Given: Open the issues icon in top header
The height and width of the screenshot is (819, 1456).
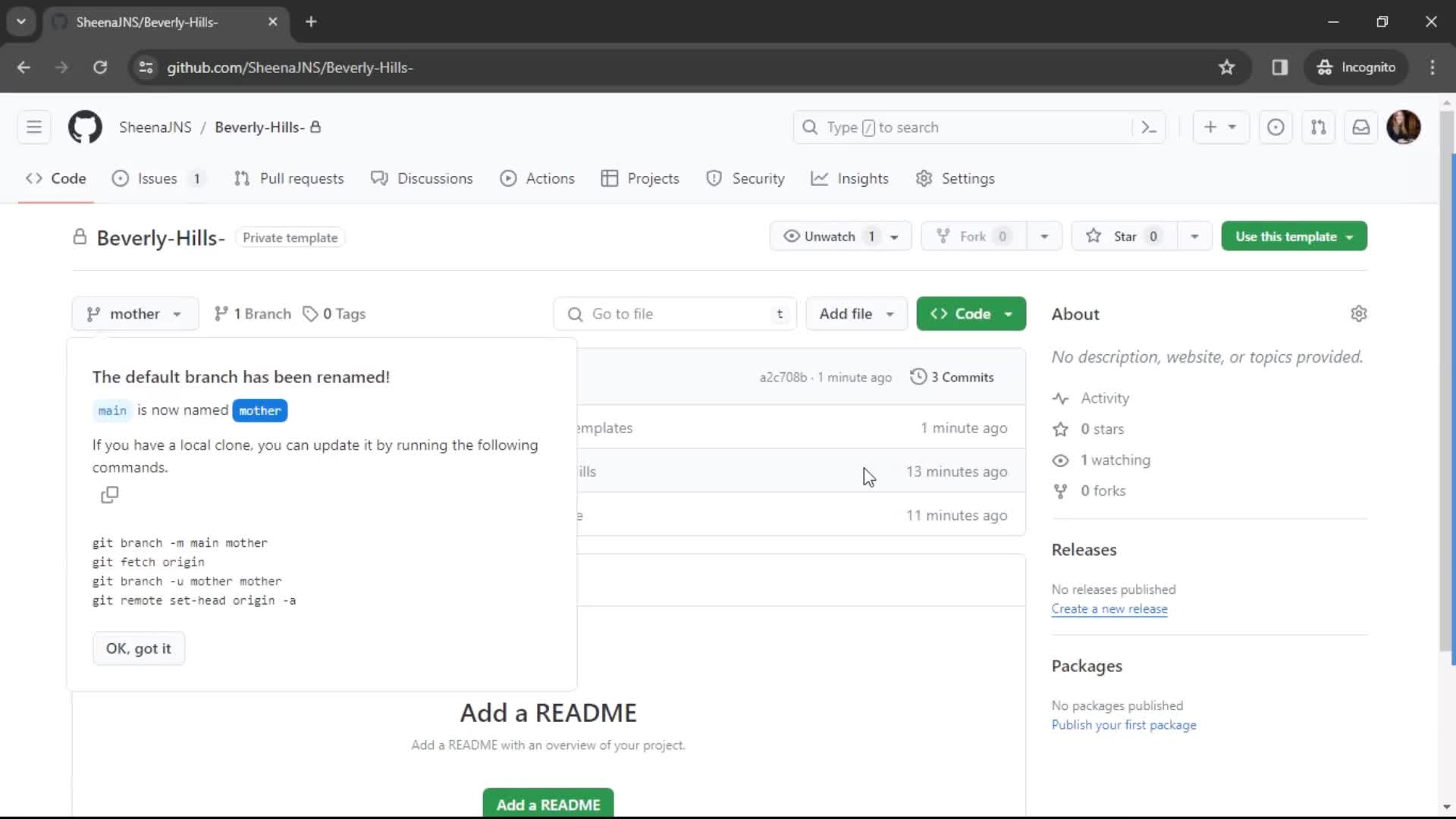Looking at the screenshot, I should click(1276, 127).
